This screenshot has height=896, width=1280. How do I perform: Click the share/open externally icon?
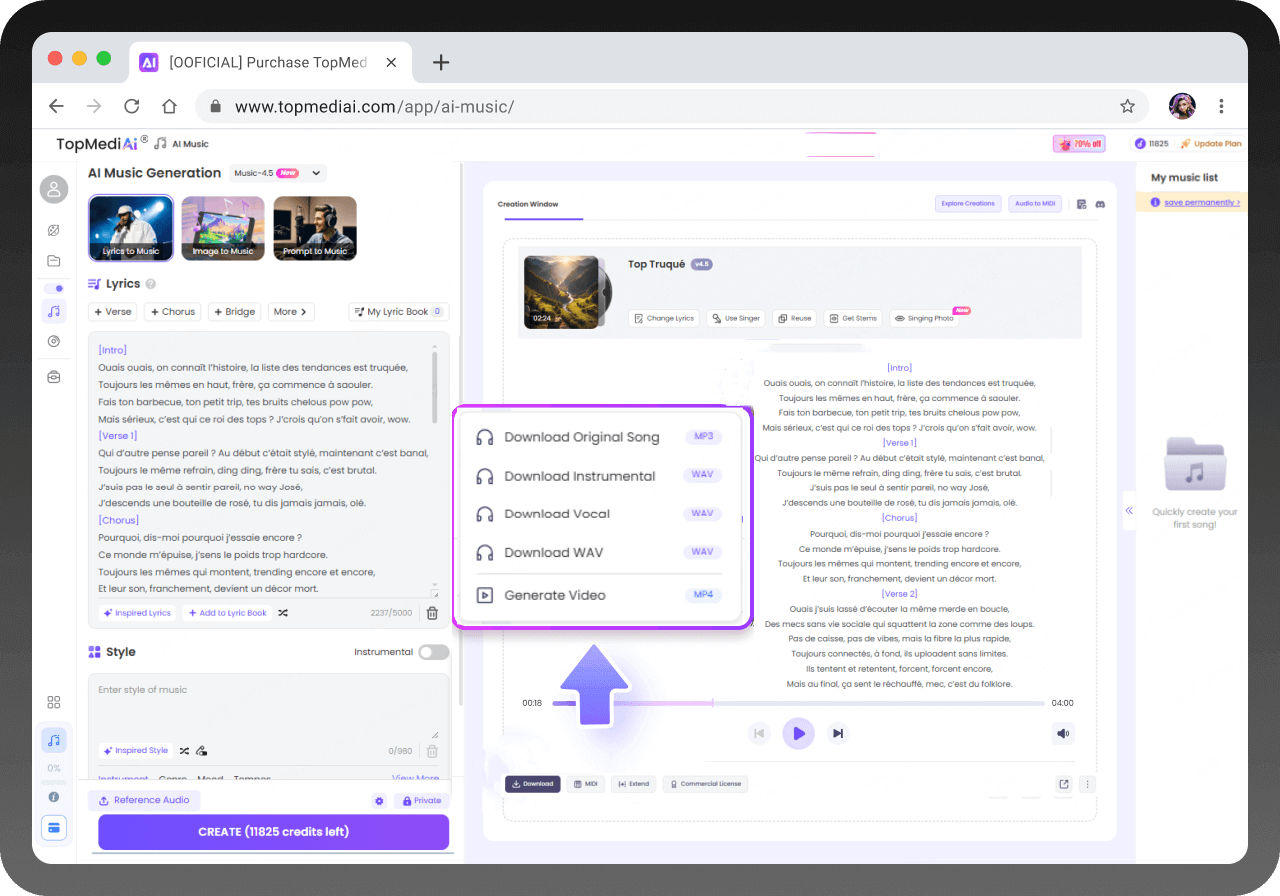(x=1063, y=784)
